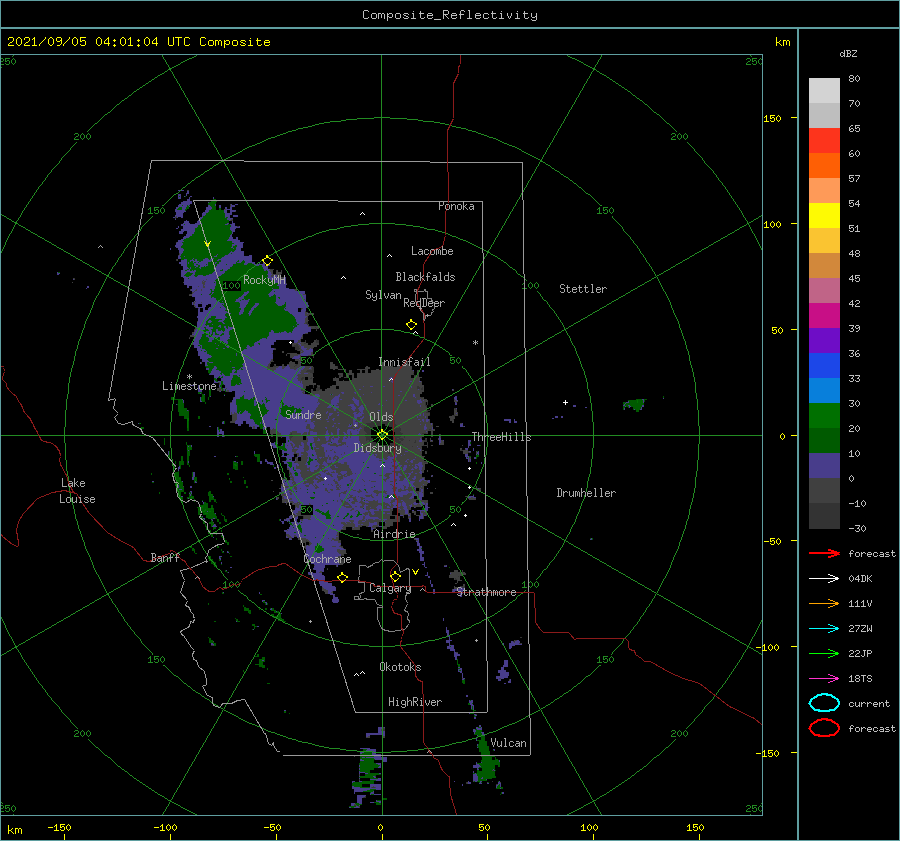Click the Limestone label
Viewport: 900px width, 841px height.
[189, 386]
